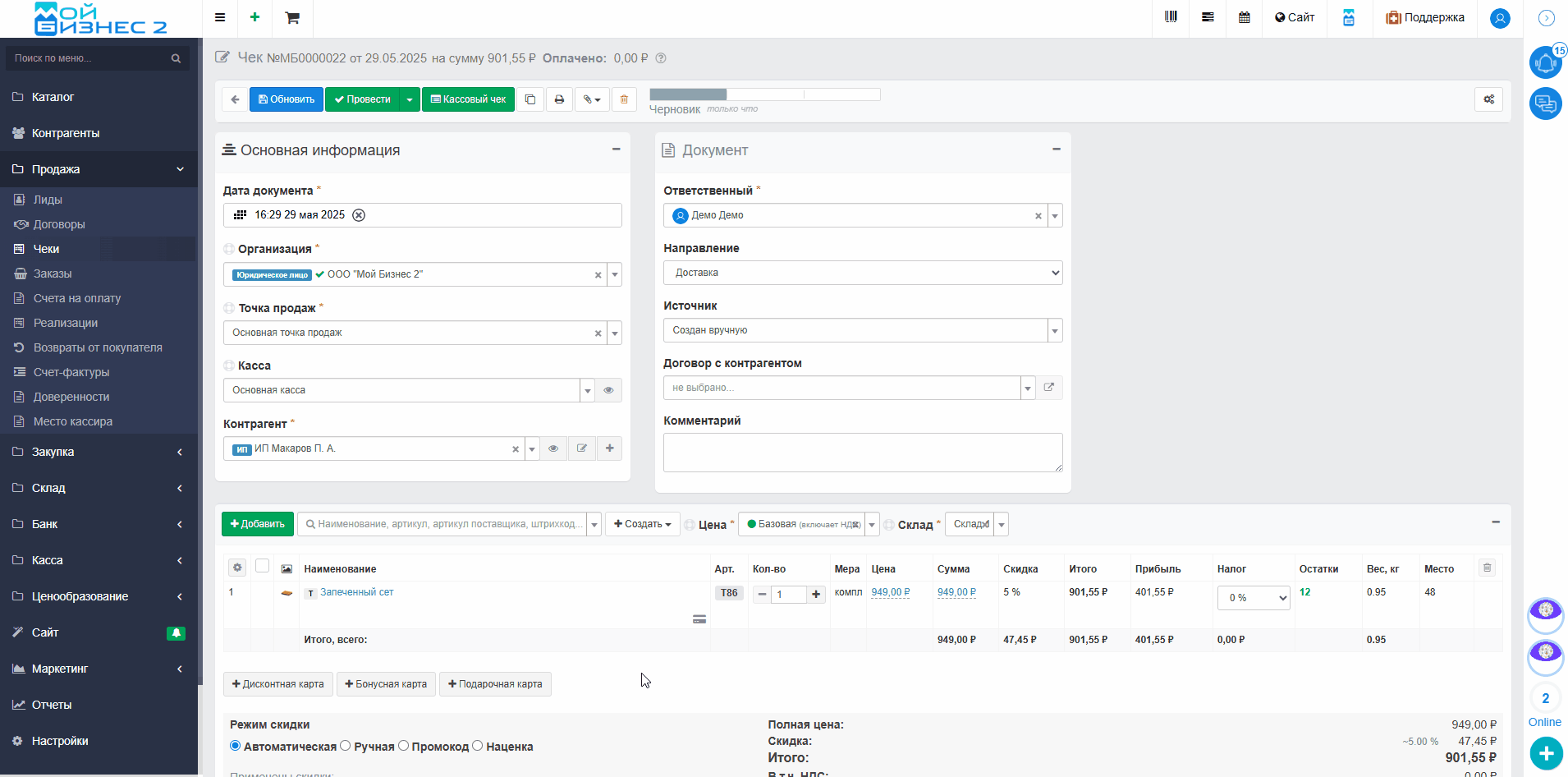
Task: Click the document status progress bar
Action: coord(765,94)
